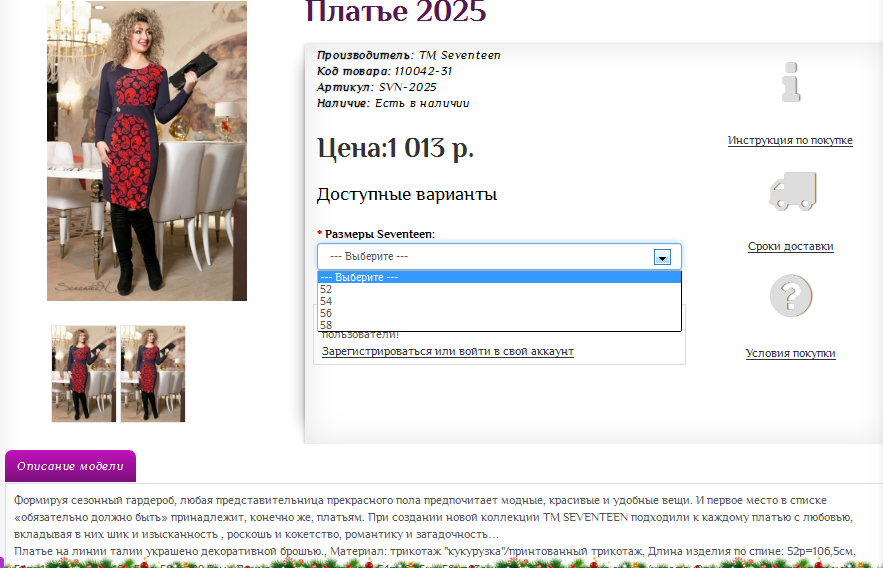Open the Размеры Seventeen size dropdown arrow
This screenshot has width=883, height=568.
tap(662, 257)
